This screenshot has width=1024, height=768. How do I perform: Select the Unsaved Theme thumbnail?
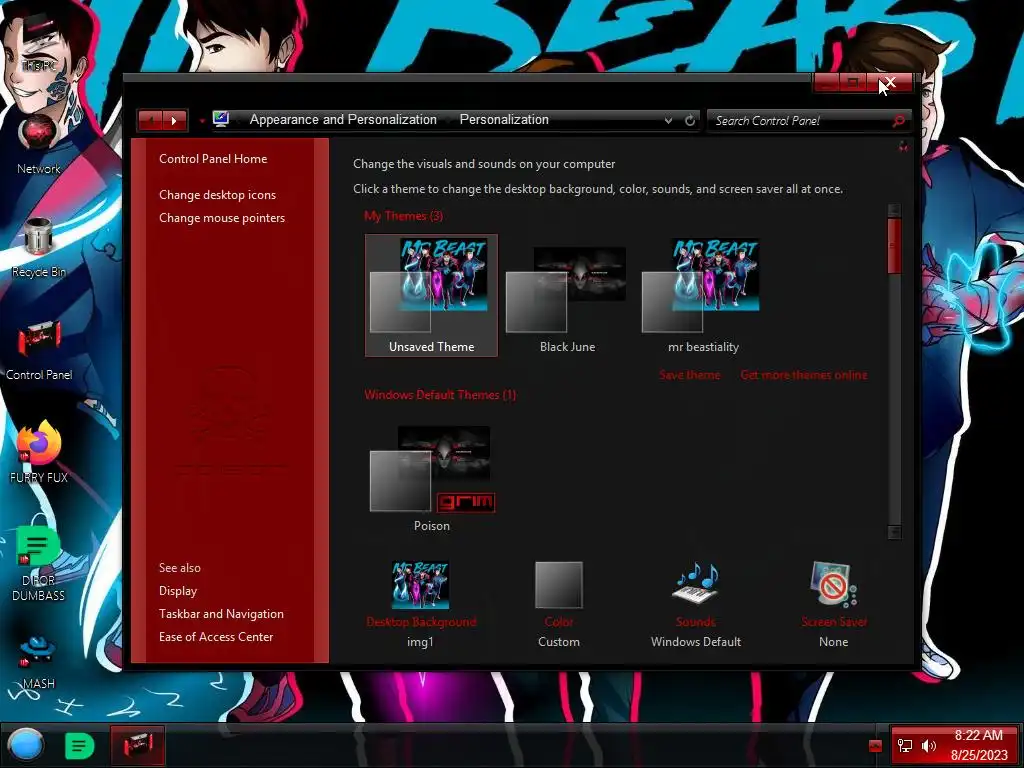pyautogui.click(x=431, y=295)
